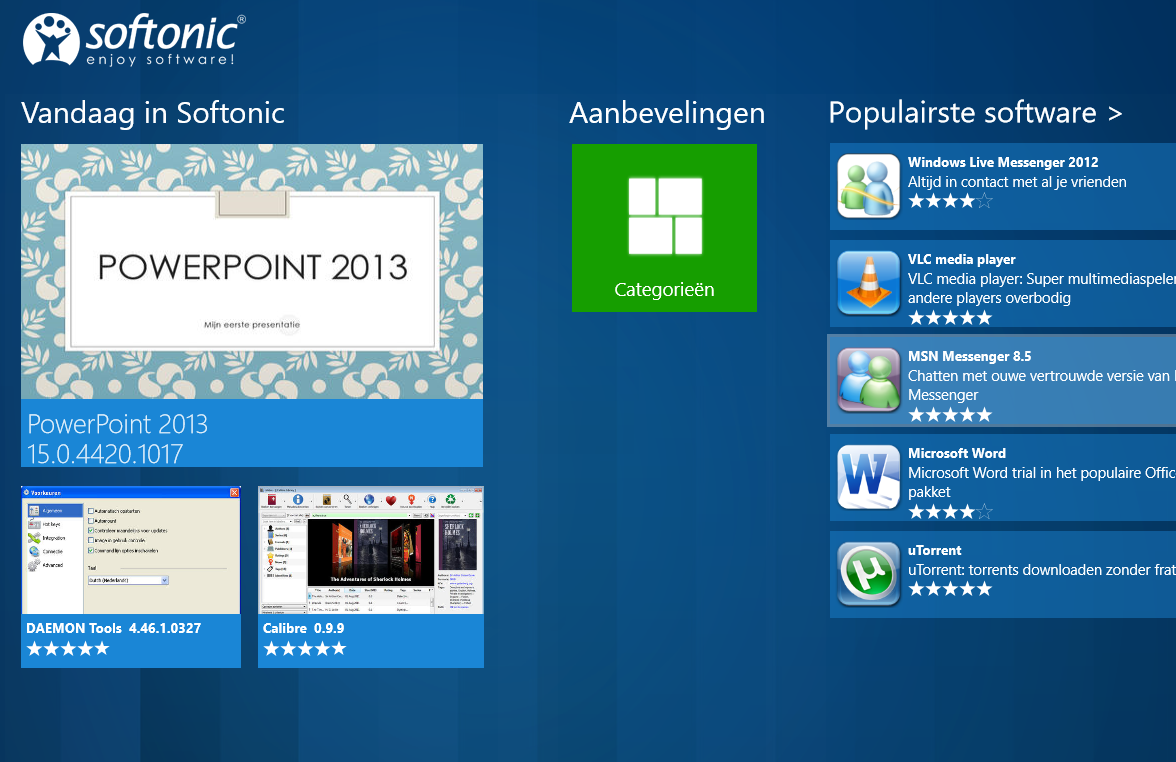
Task: Select the MSN Messenger 8.5 icon
Action: pos(868,380)
